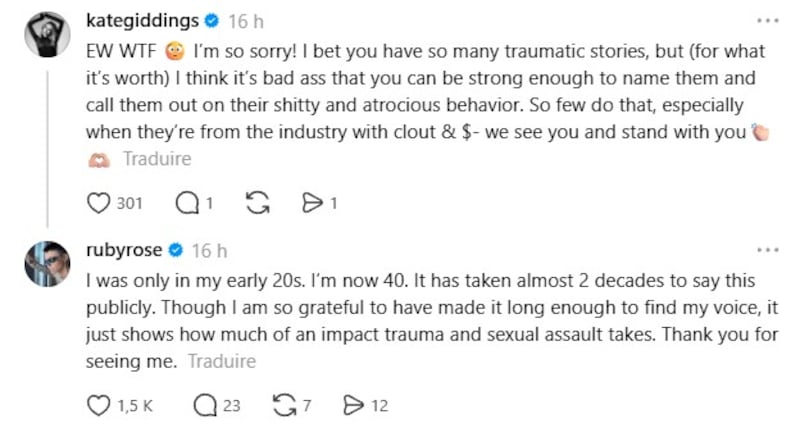Repost the kategiddings post
Image resolution: width=800 pixels, height=437 pixels.
(x=257, y=203)
